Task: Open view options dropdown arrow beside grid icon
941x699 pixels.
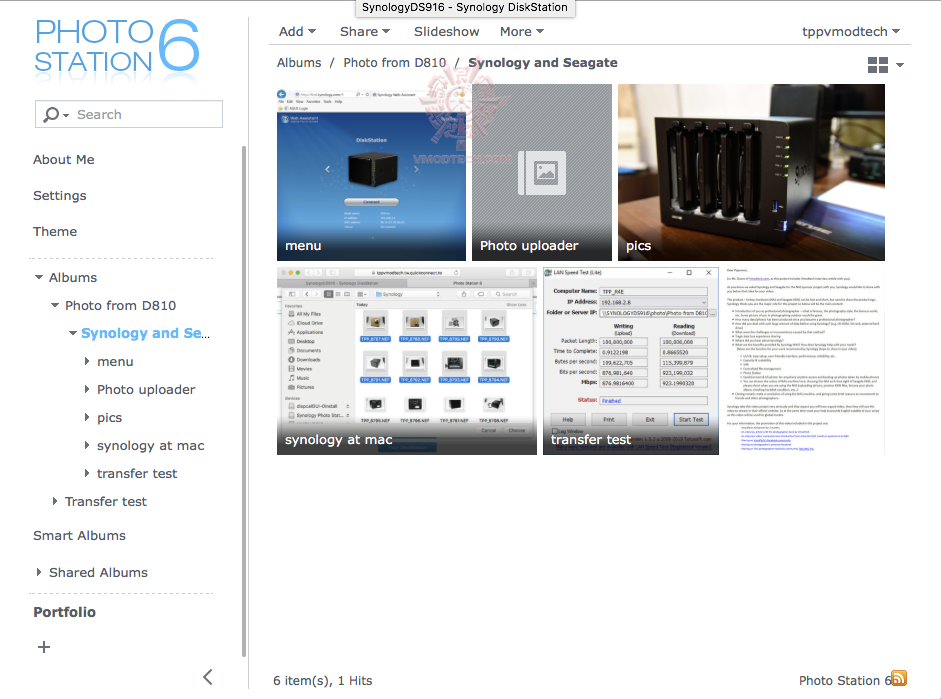Action: click(900, 65)
